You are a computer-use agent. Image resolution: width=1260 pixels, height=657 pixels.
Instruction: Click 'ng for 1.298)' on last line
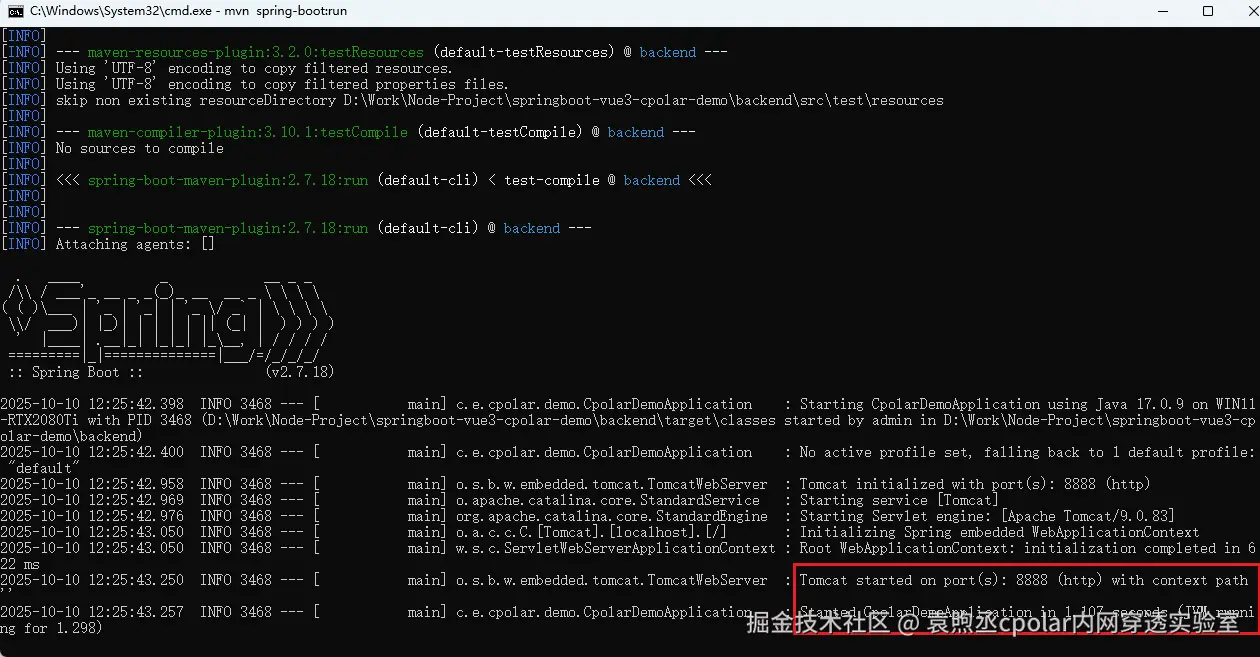pos(52,628)
